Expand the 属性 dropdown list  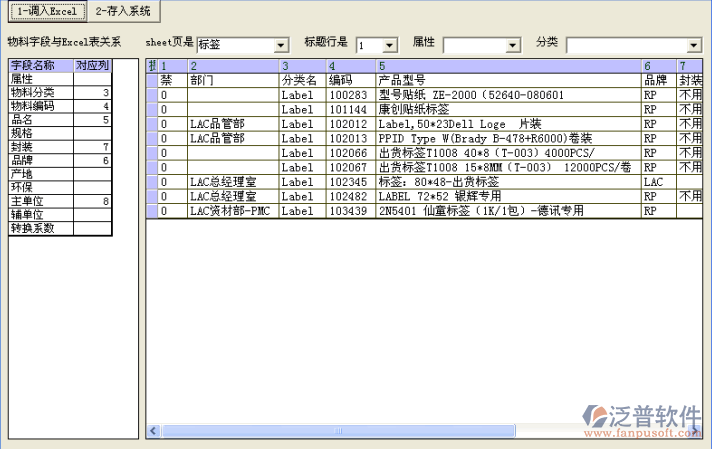513,46
